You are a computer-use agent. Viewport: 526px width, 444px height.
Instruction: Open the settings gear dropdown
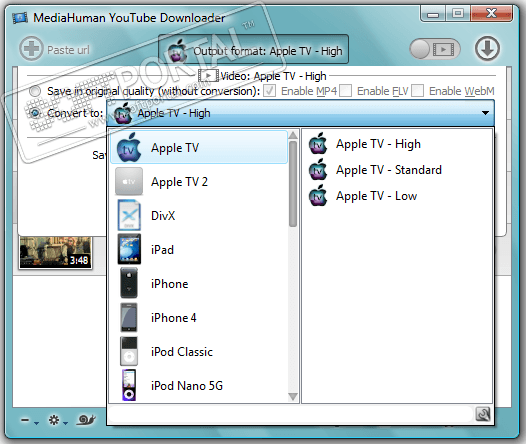(x=58, y=420)
